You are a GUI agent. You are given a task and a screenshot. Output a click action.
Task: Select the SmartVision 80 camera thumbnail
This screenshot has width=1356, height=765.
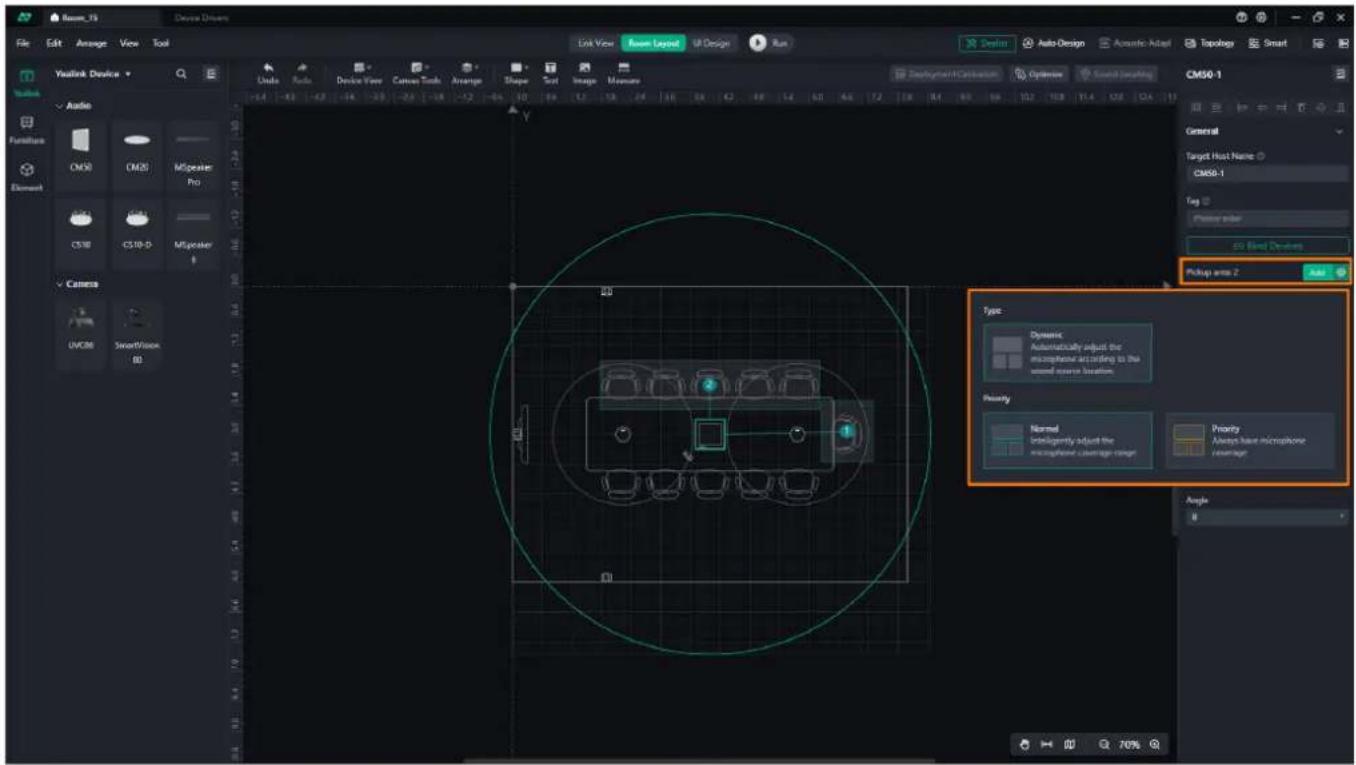(137, 335)
